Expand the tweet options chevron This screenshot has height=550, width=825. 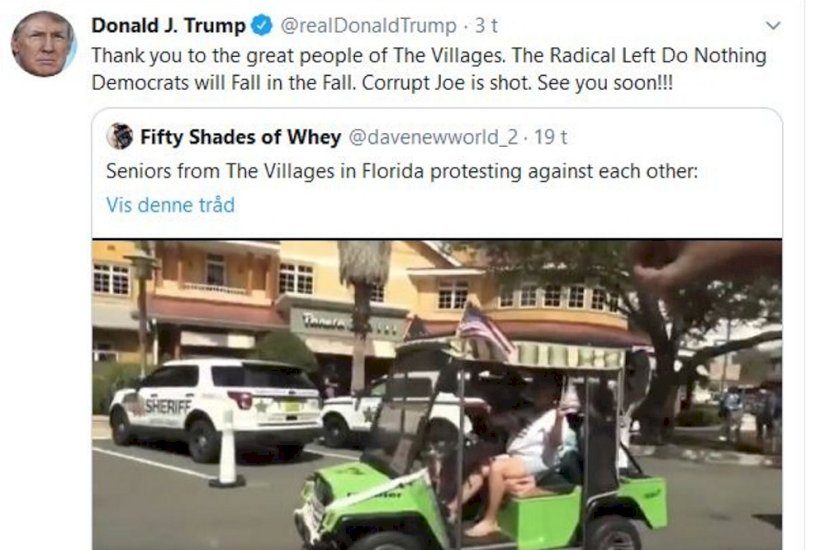point(772,25)
